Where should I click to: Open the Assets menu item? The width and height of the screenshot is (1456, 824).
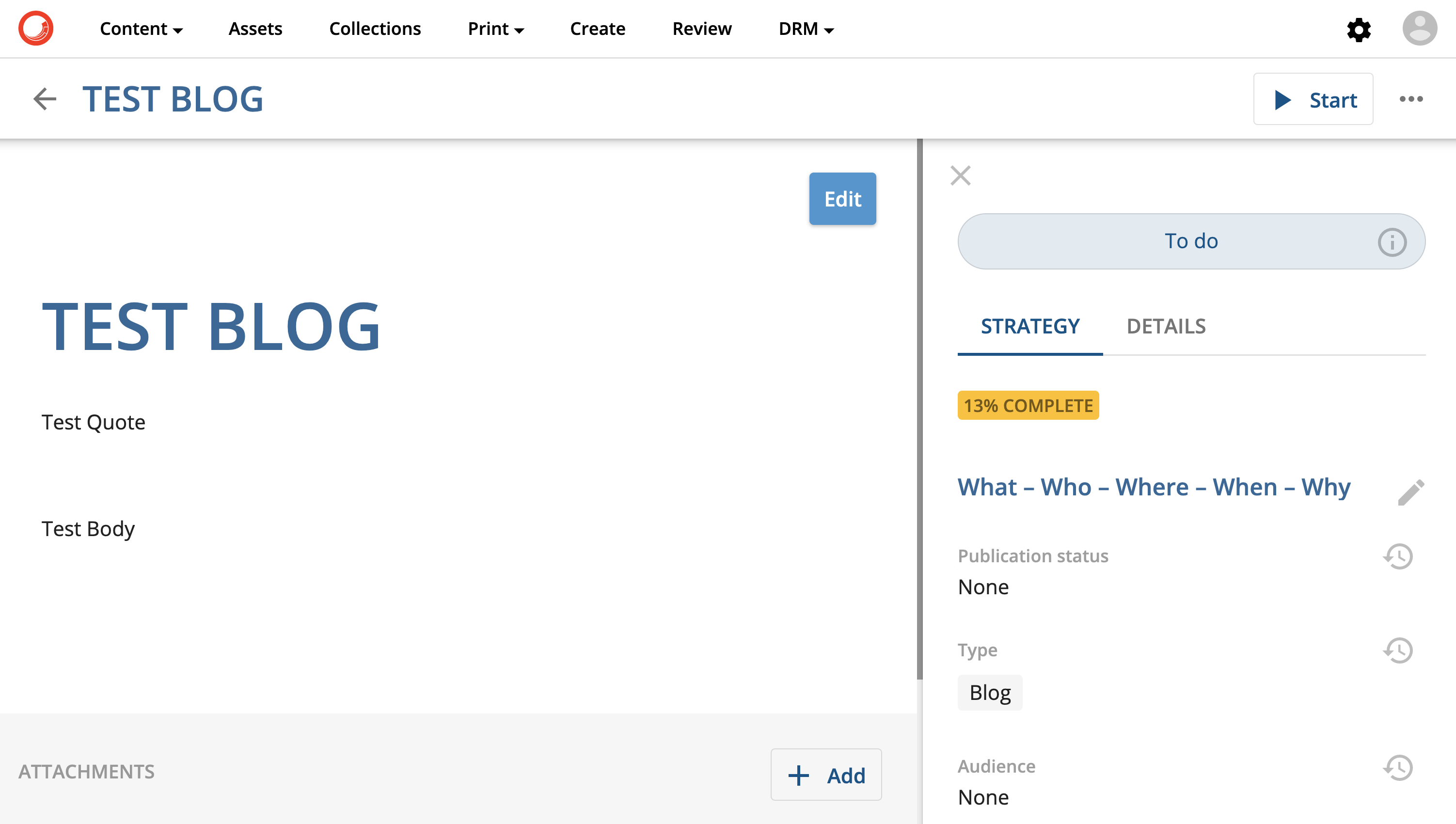(x=255, y=28)
